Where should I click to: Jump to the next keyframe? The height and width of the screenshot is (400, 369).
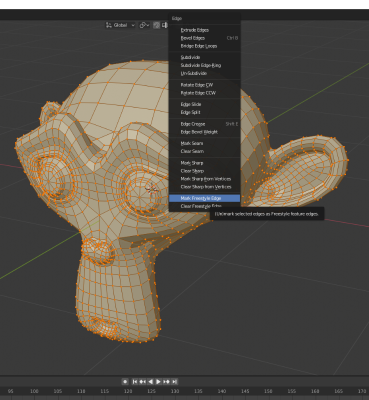click(x=166, y=381)
